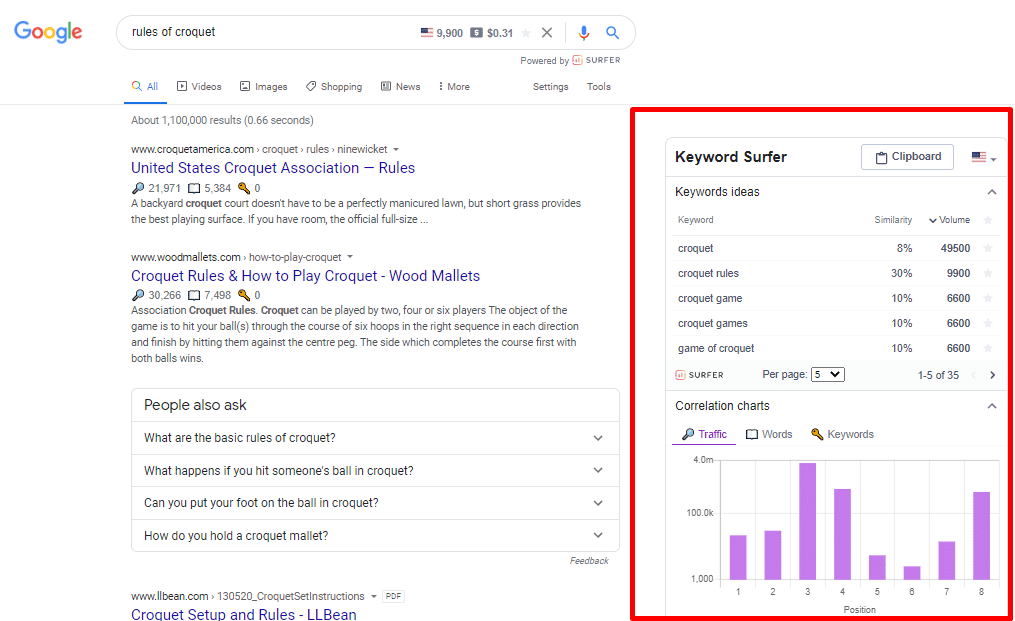This screenshot has width=1015, height=621.
Task: Click traffic icon 30,266 under Wood Mallets result
Action: [138, 295]
